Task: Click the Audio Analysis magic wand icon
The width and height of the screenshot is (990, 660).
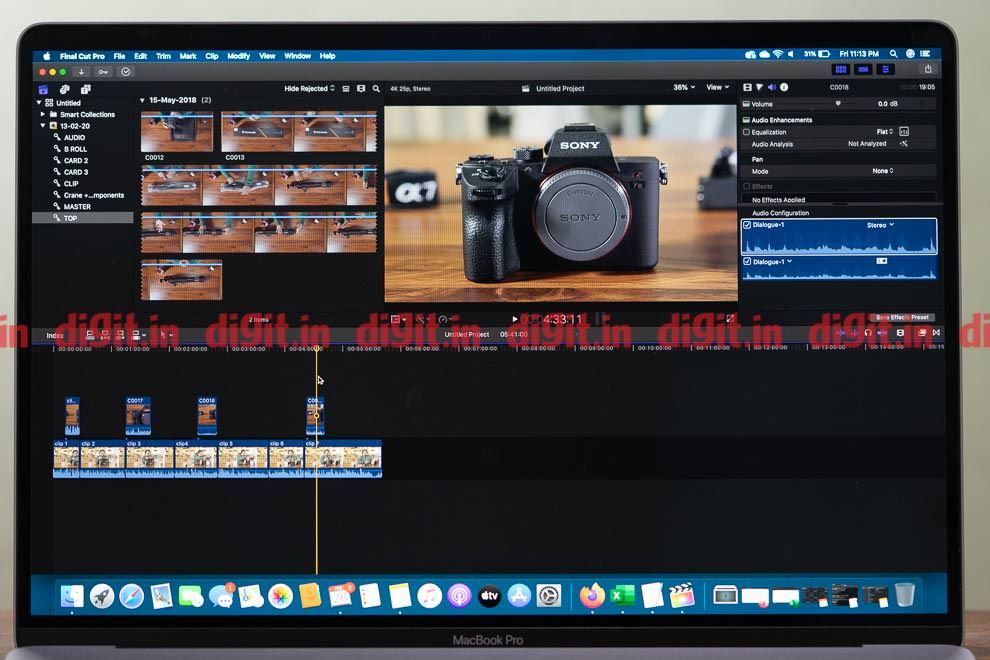Action: 904,143
